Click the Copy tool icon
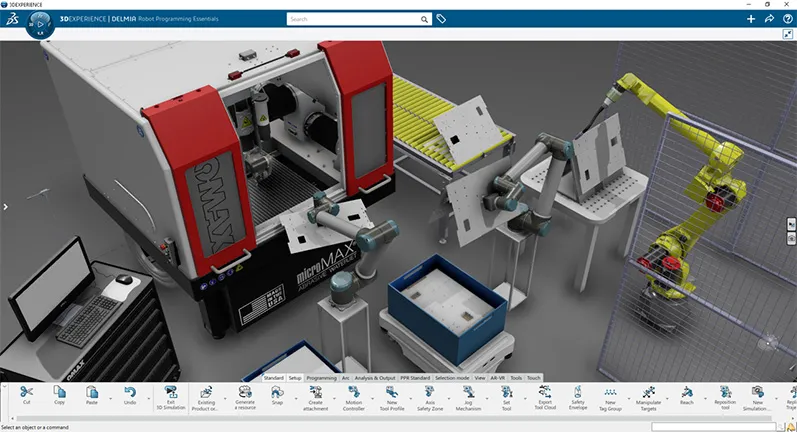Image resolution: width=797 pixels, height=432 pixels. click(59, 392)
